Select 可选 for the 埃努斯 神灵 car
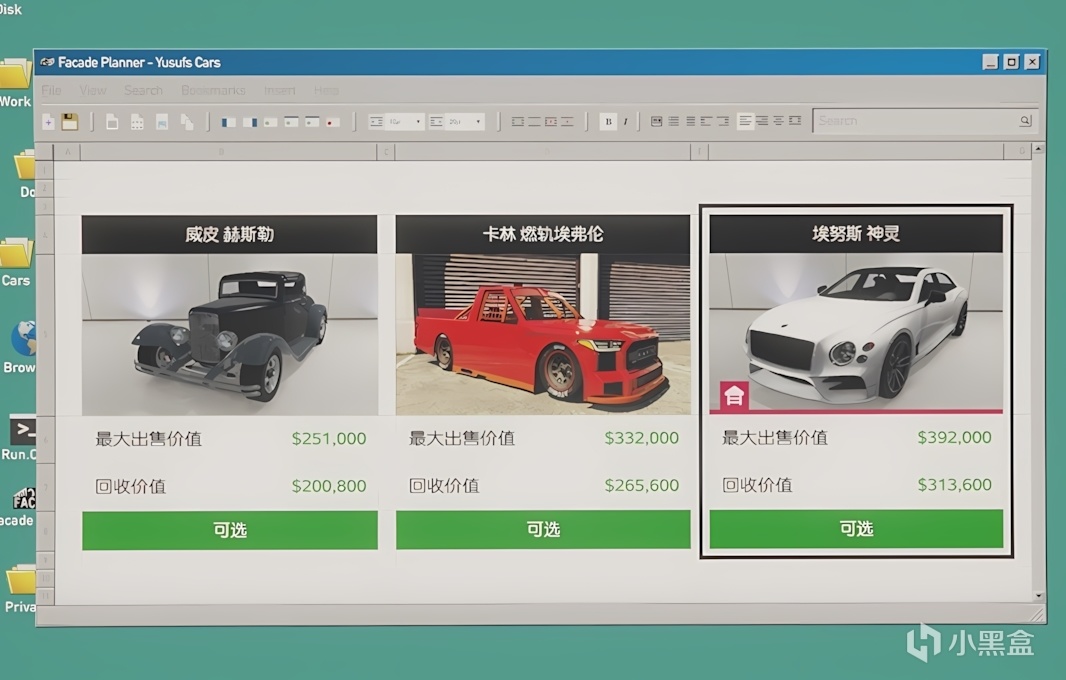Screen dimensions: 1066x680 click(x=855, y=530)
